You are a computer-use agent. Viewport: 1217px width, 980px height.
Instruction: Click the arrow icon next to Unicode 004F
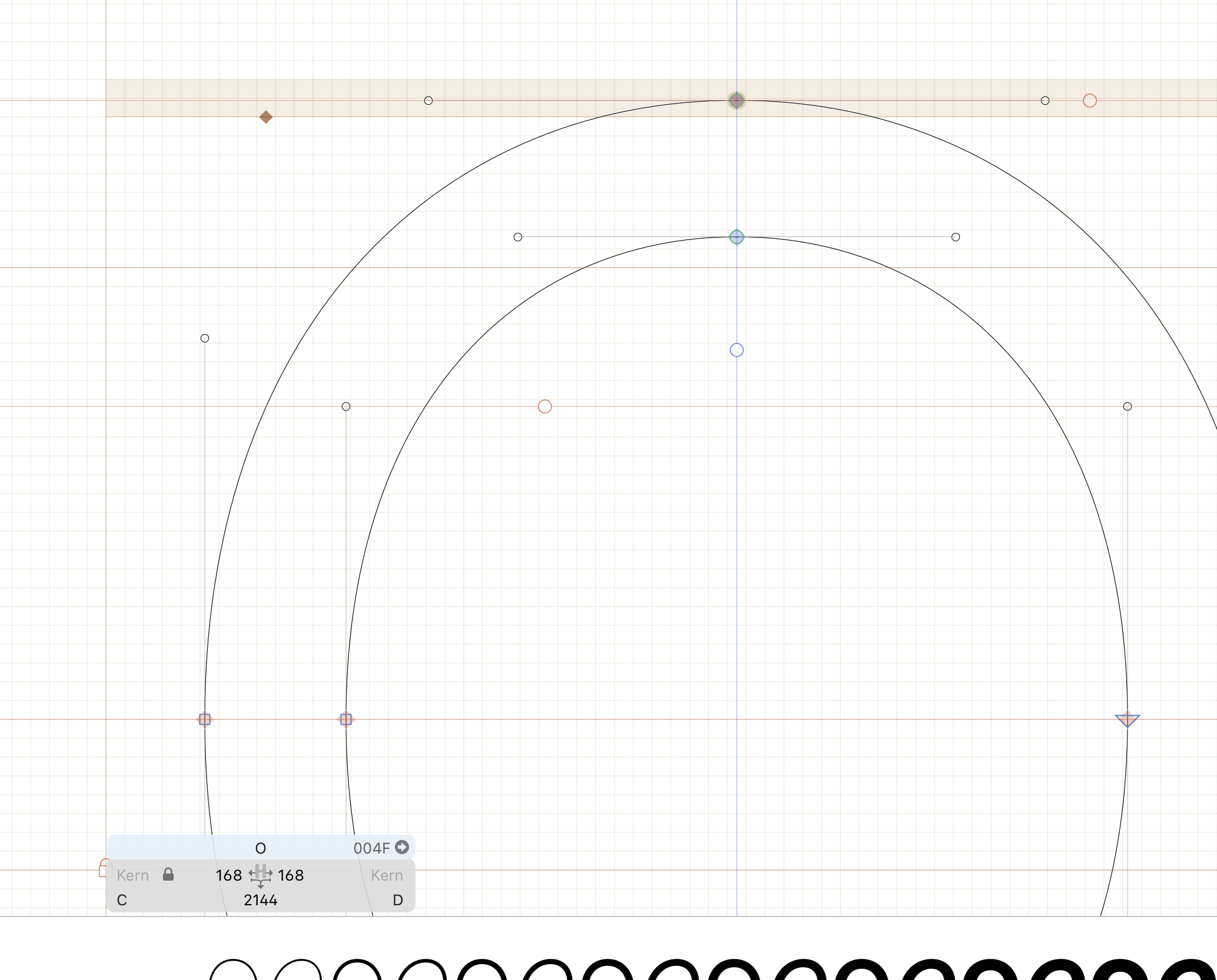coord(403,848)
